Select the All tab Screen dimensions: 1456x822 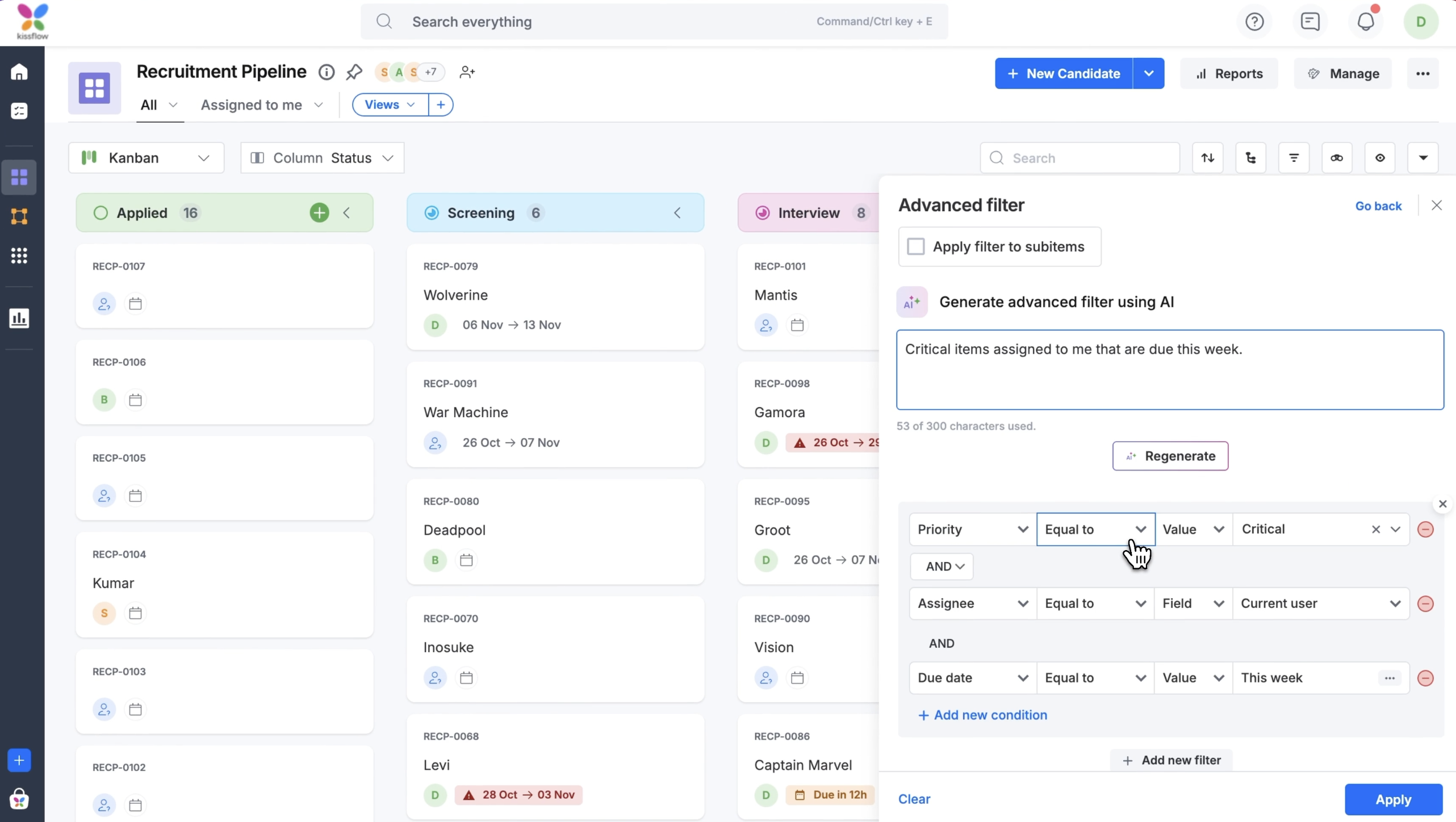pyautogui.click(x=149, y=105)
